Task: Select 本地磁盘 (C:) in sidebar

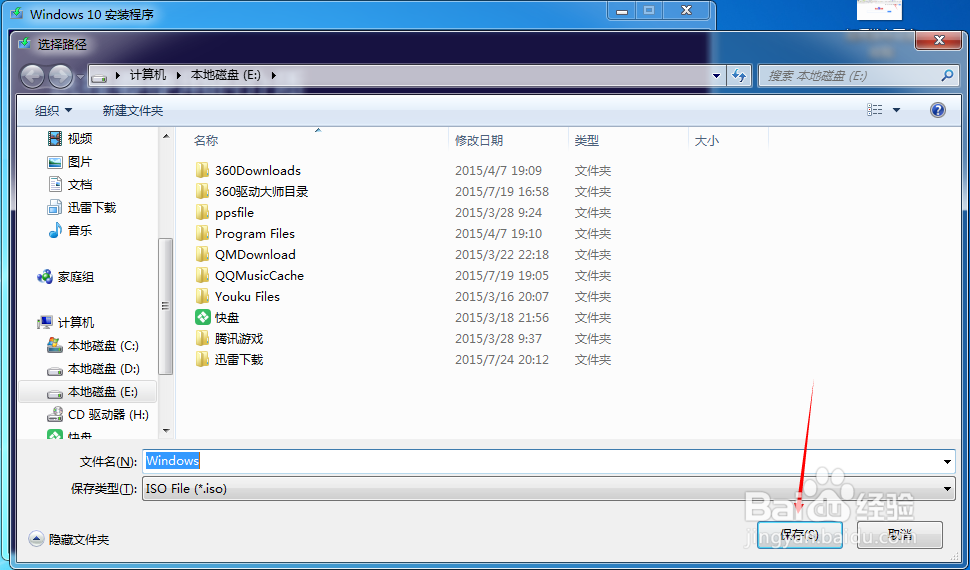Action: coord(93,345)
